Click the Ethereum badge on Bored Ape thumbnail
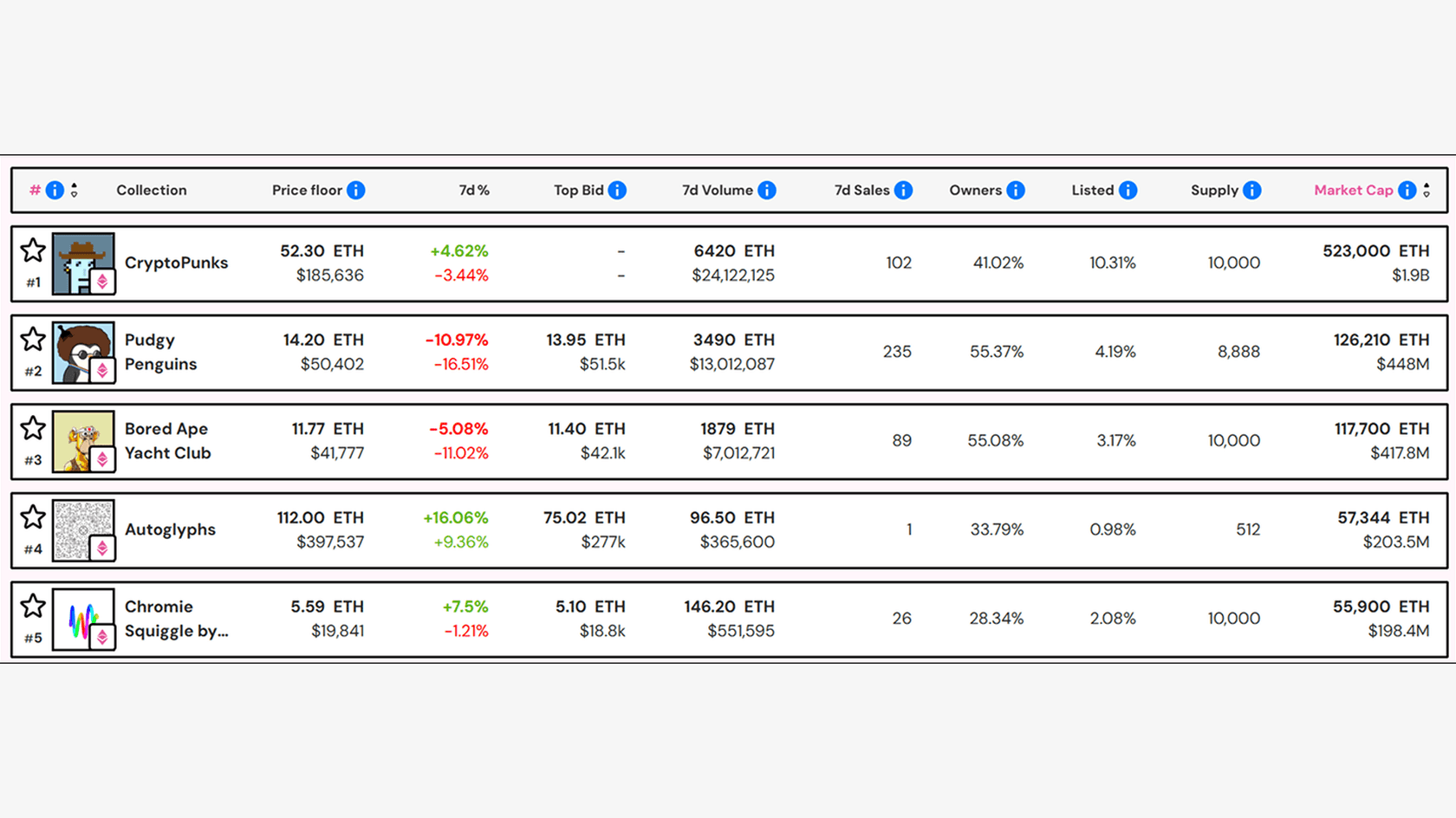1456x818 pixels. (x=102, y=459)
